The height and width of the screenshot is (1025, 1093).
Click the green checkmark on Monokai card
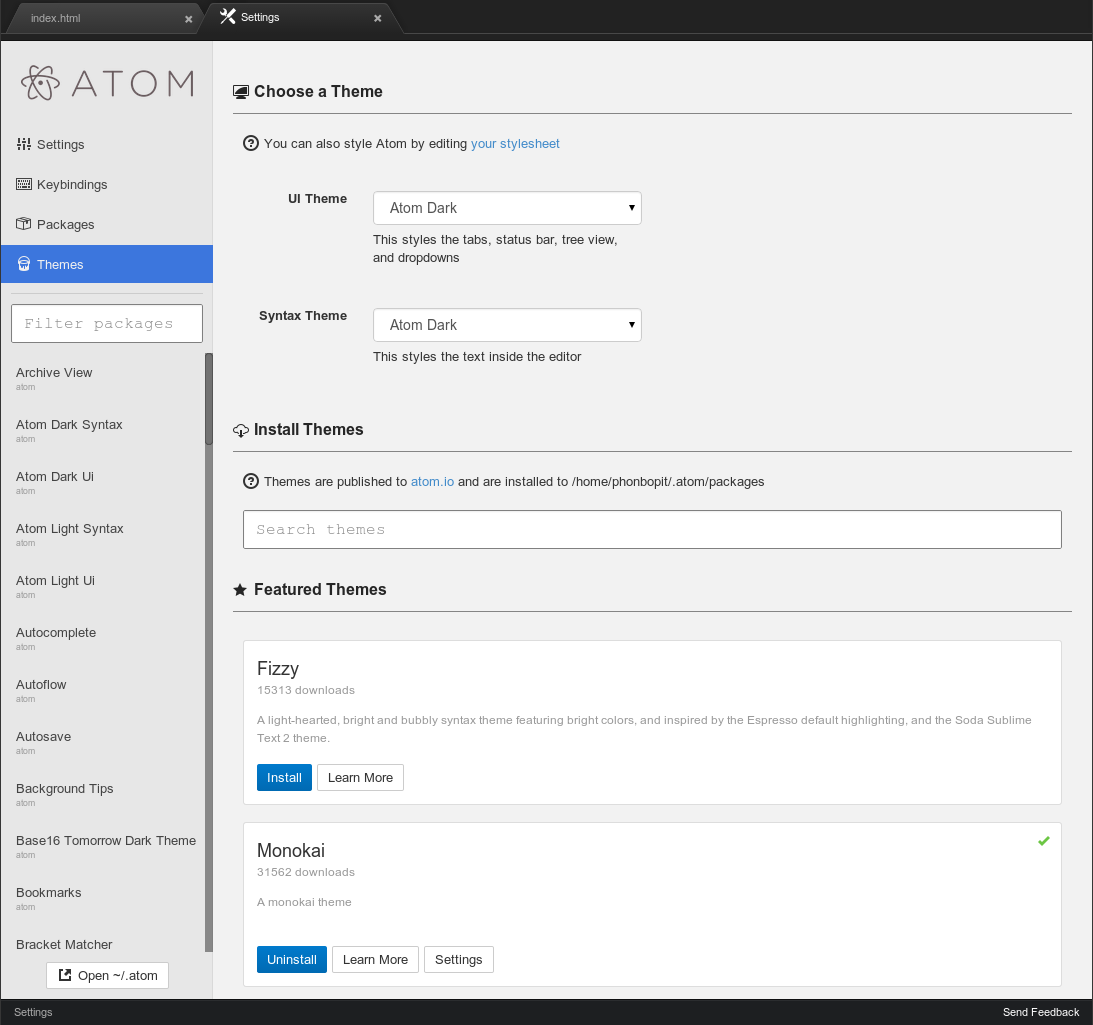(1044, 841)
